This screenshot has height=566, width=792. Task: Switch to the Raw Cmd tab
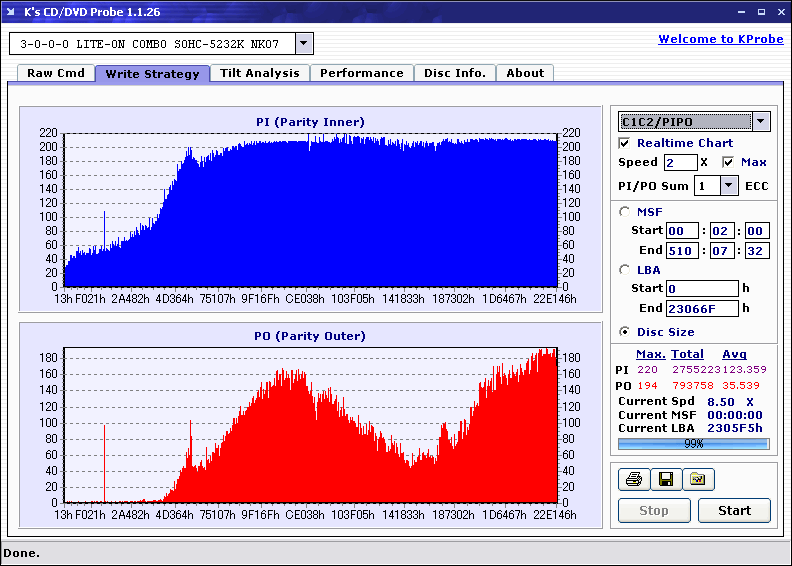click(x=56, y=73)
